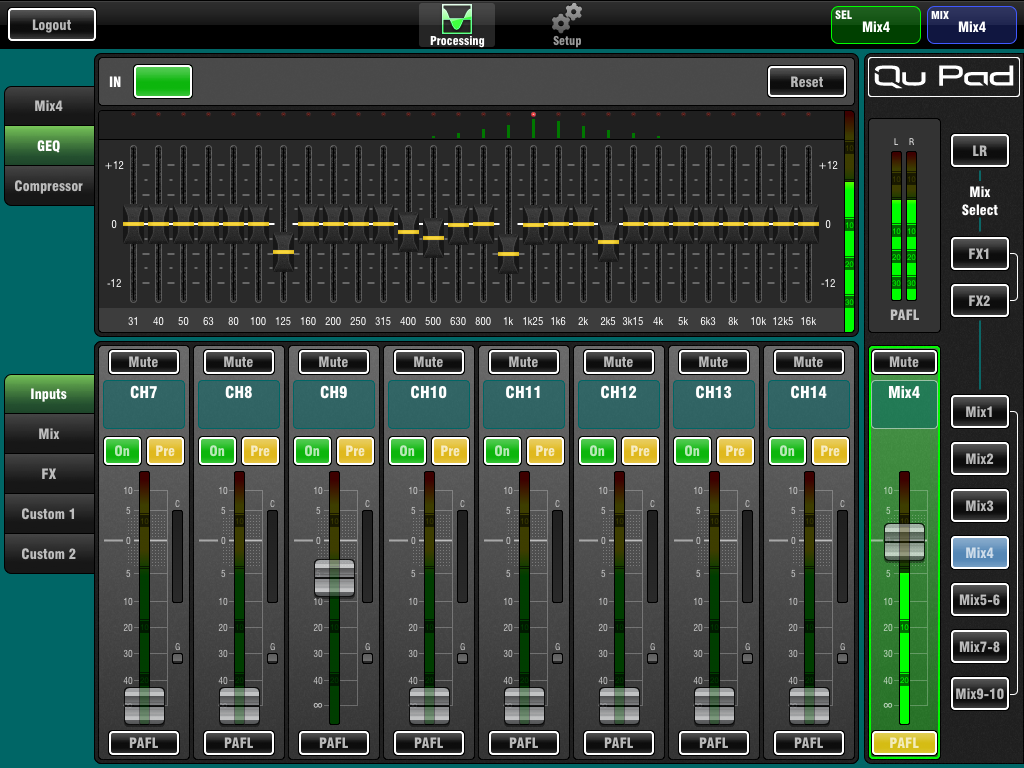The height and width of the screenshot is (768, 1024).
Task: Select the CH10 name block
Action: 428,404
